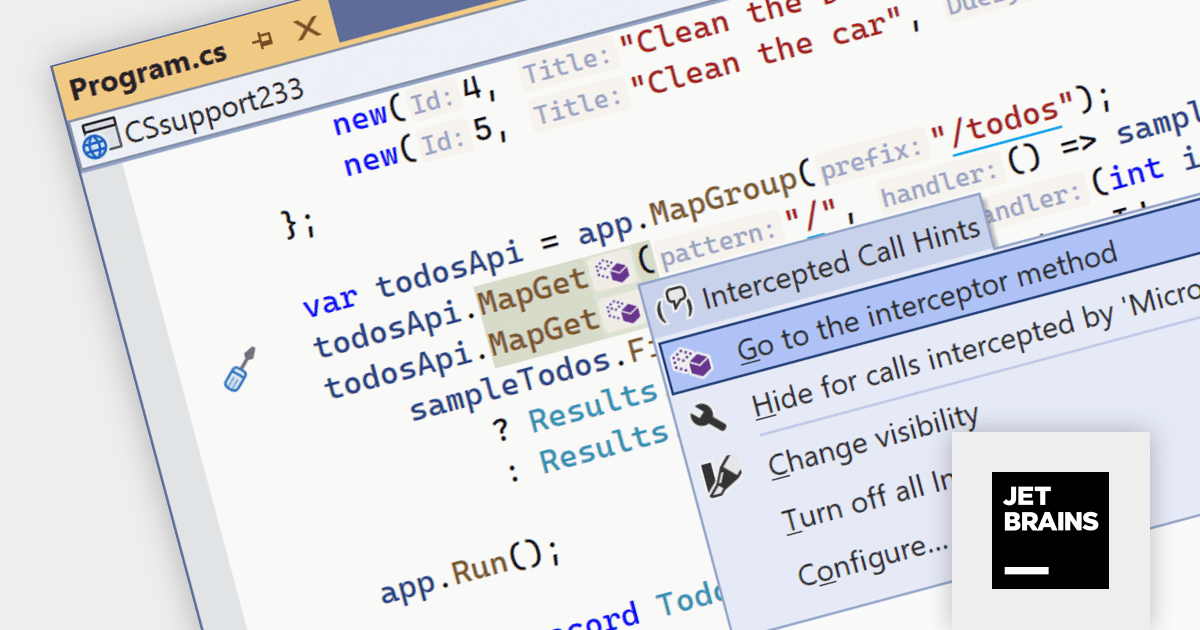Viewport: 1200px width, 630px height.
Task: Click interceptor icon after first MapGet call
Action: point(613,271)
